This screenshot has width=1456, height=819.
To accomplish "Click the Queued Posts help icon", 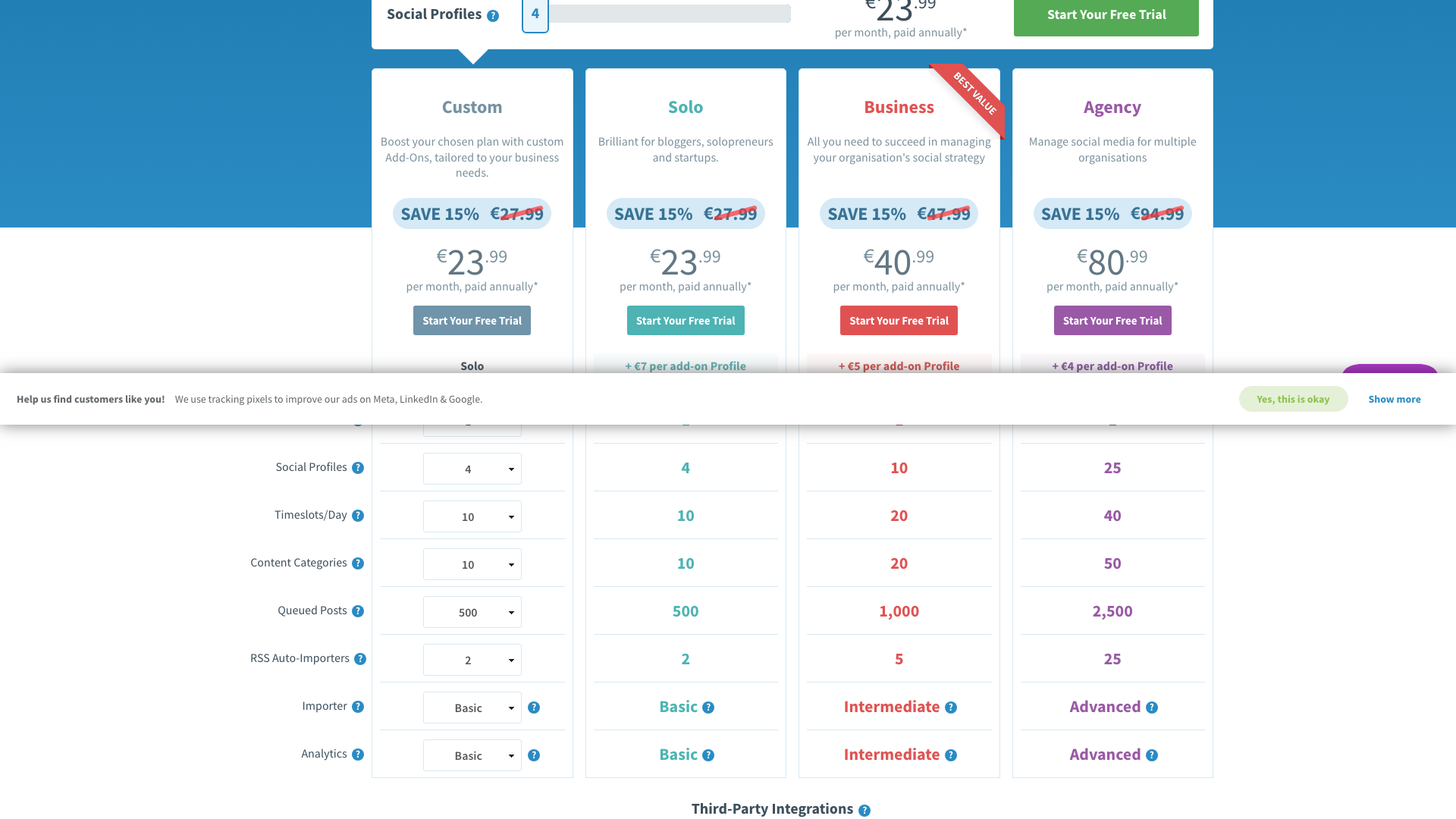I will pos(358,610).
